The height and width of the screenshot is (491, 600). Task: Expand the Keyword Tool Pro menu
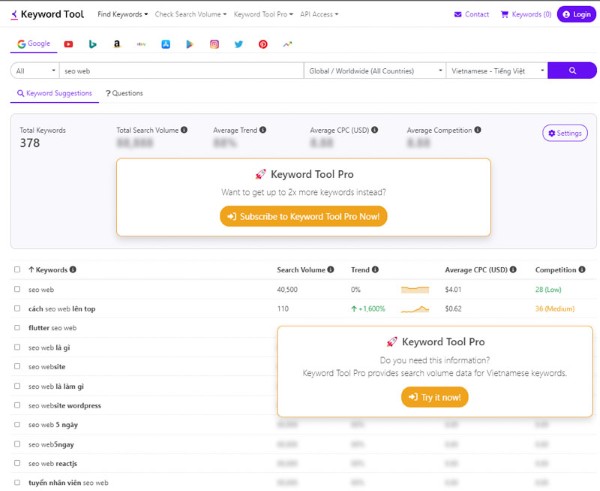(263, 15)
